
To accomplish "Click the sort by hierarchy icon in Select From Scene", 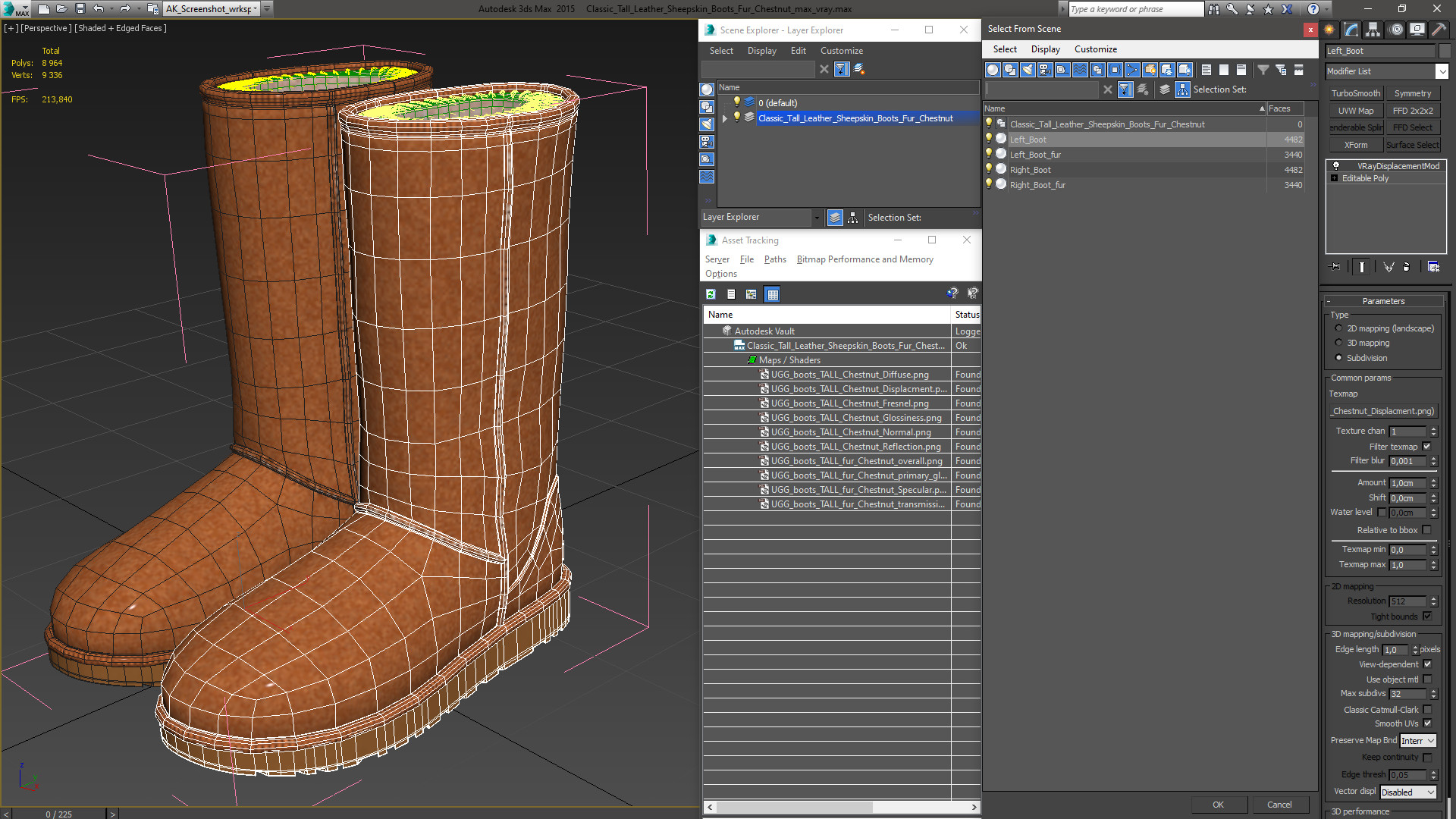I will (x=1182, y=89).
